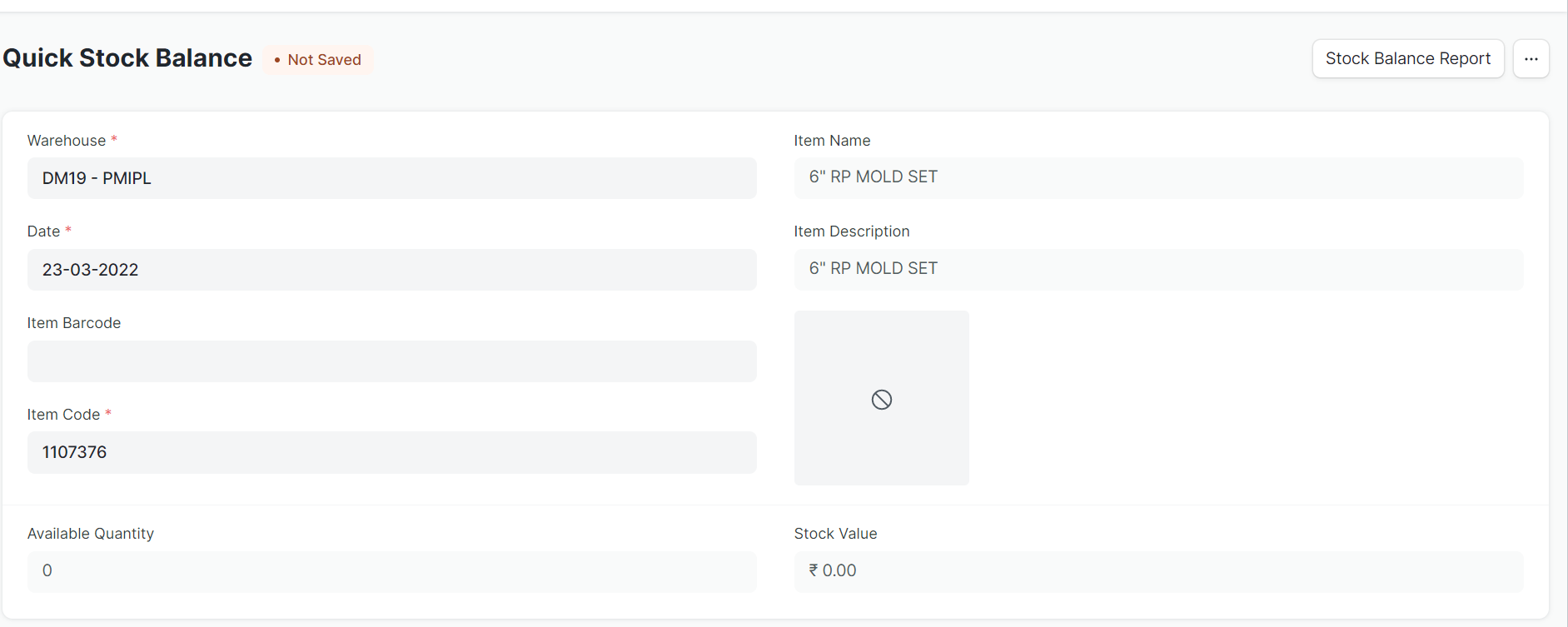
Task: Open the Warehouse selection dropdown
Action: pyautogui.click(x=391, y=177)
